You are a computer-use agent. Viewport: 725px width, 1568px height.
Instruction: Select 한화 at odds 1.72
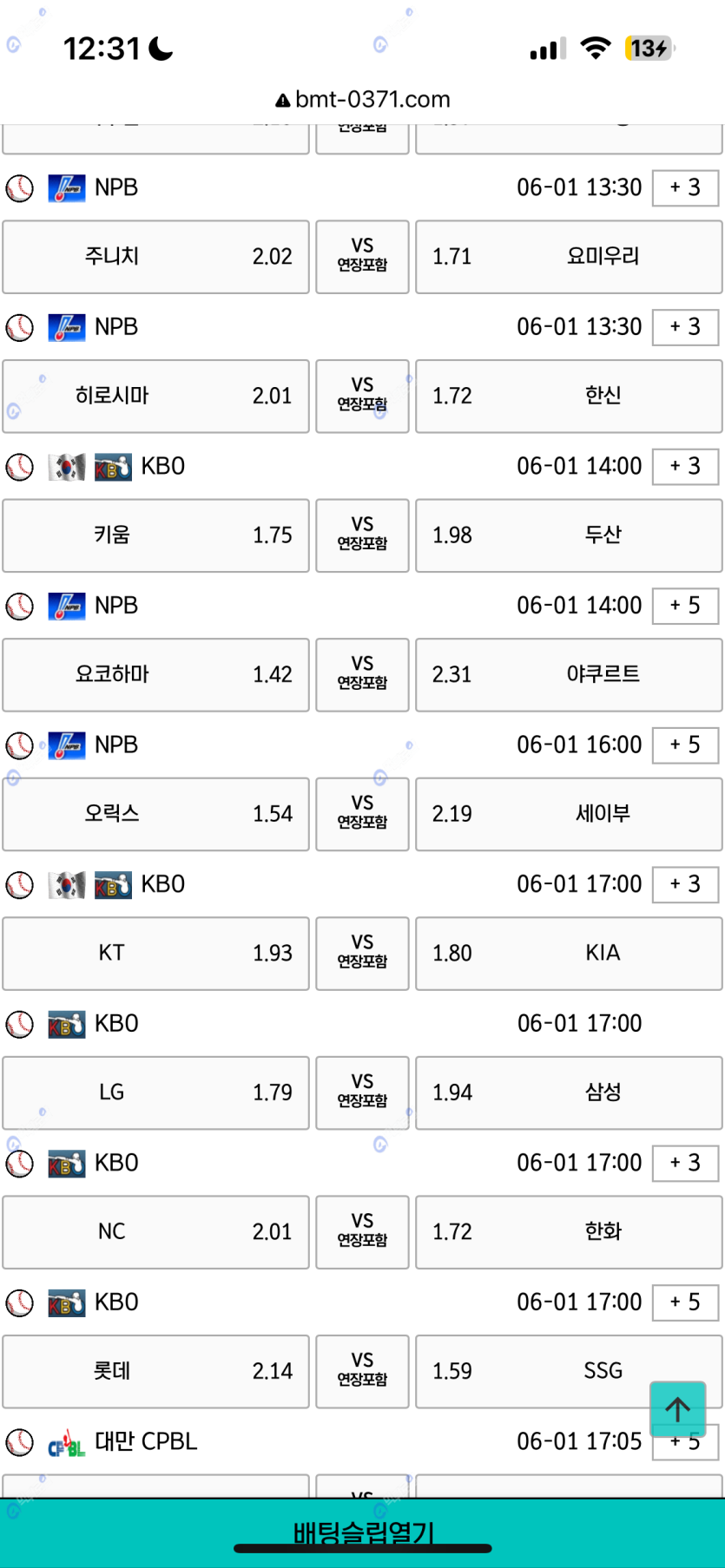click(569, 1231)
